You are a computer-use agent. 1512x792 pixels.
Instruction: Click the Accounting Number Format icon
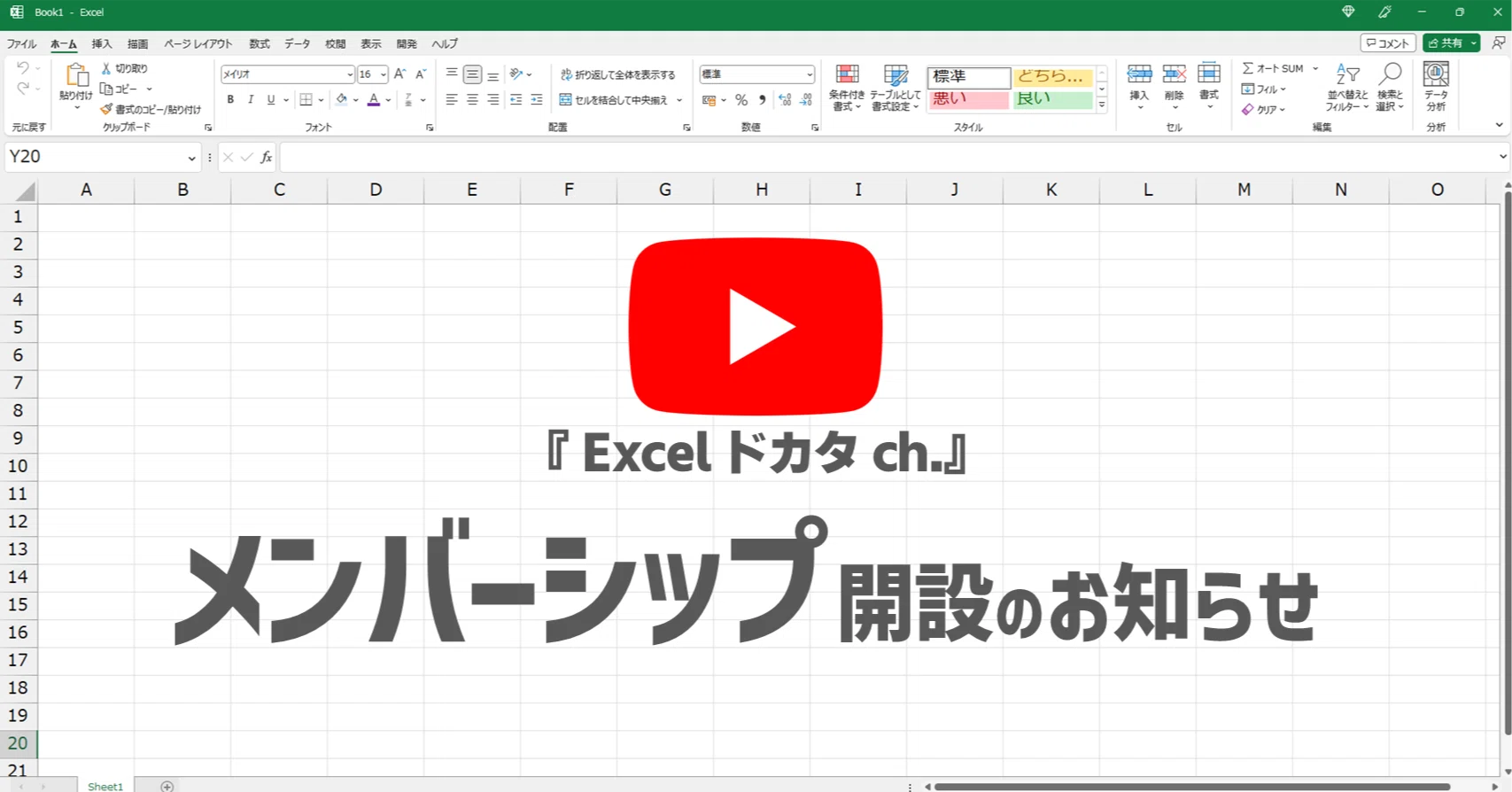[709, 100]
